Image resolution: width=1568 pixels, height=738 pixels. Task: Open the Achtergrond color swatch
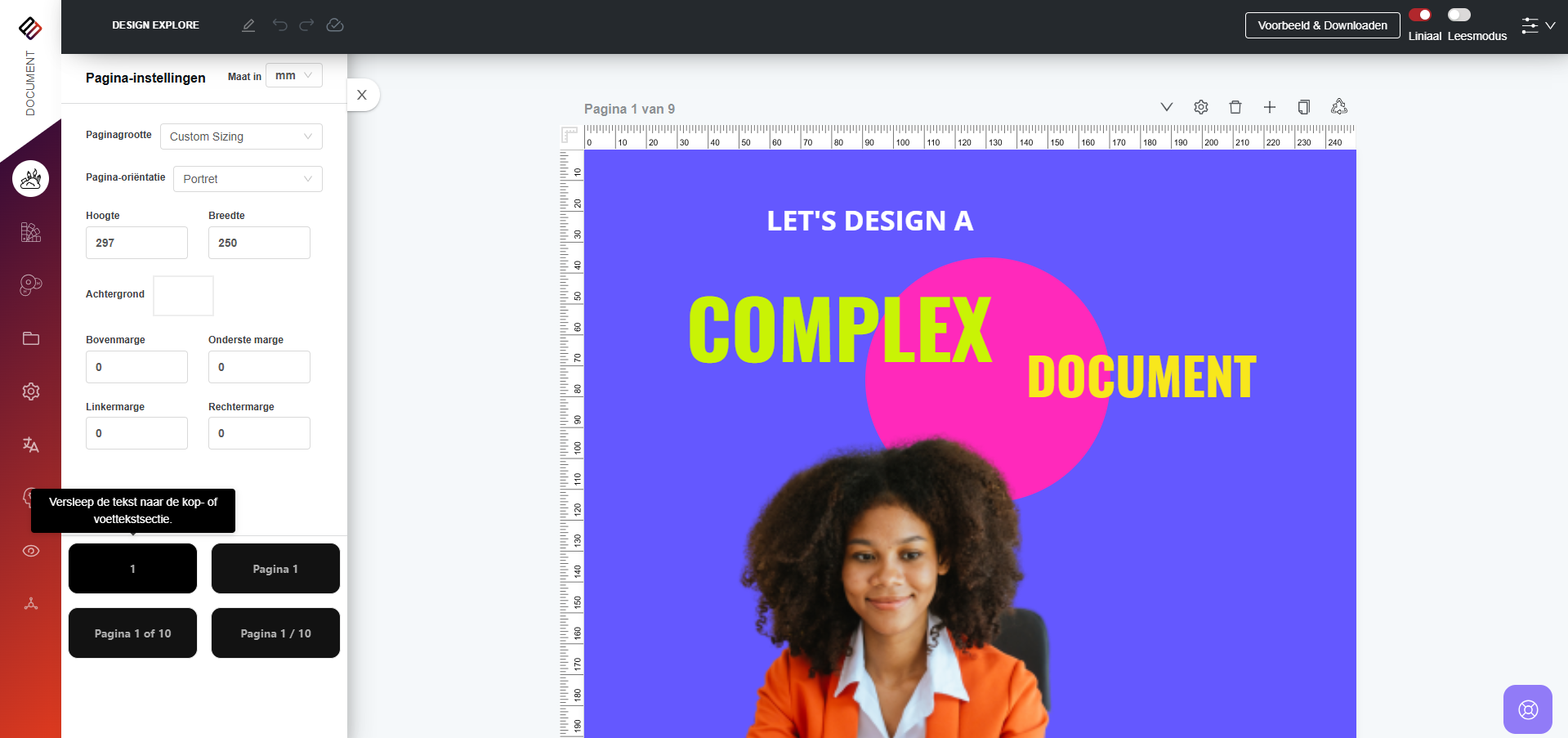point(184,296)
